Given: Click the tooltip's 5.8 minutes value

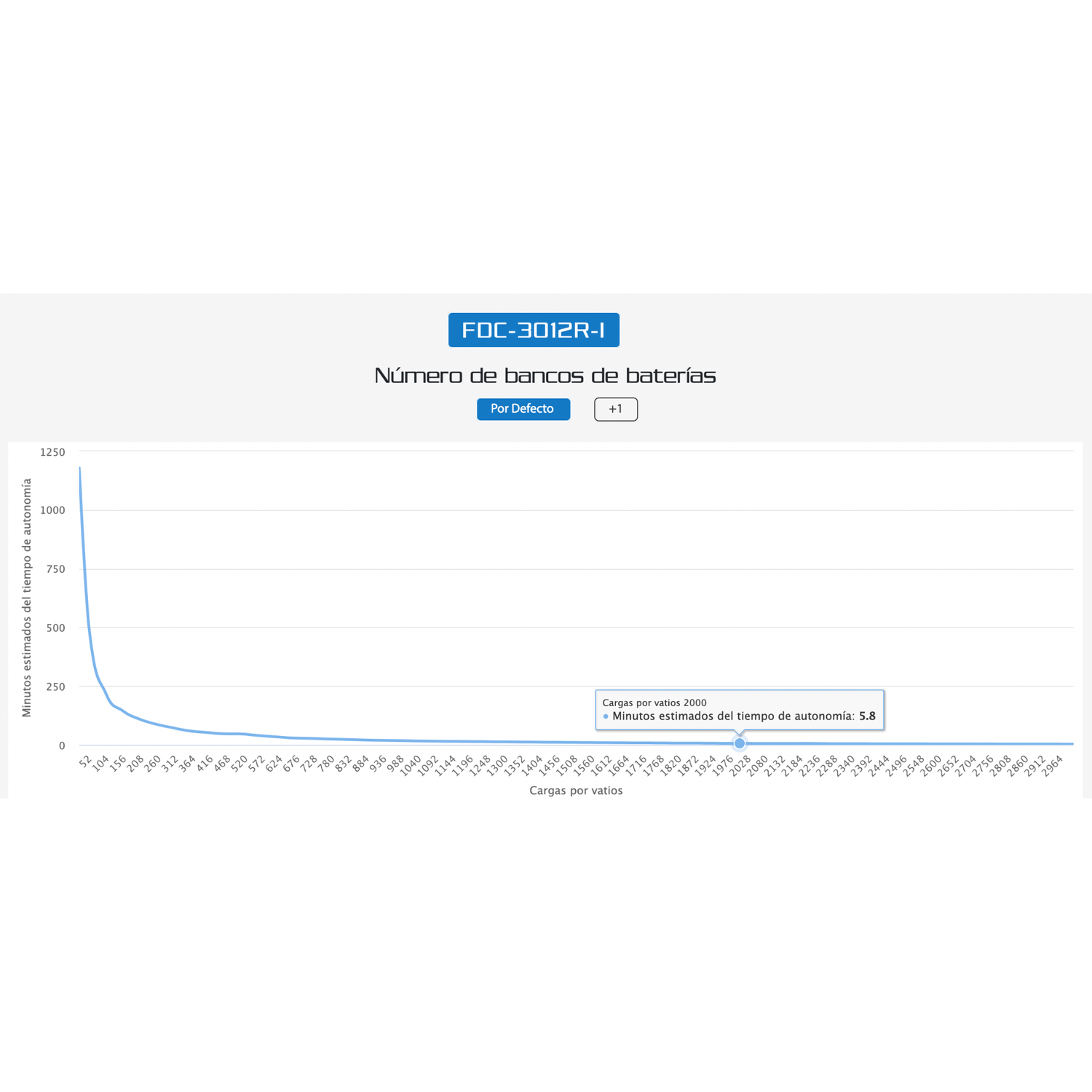Looking at the screenshot, I should [867, 716].
